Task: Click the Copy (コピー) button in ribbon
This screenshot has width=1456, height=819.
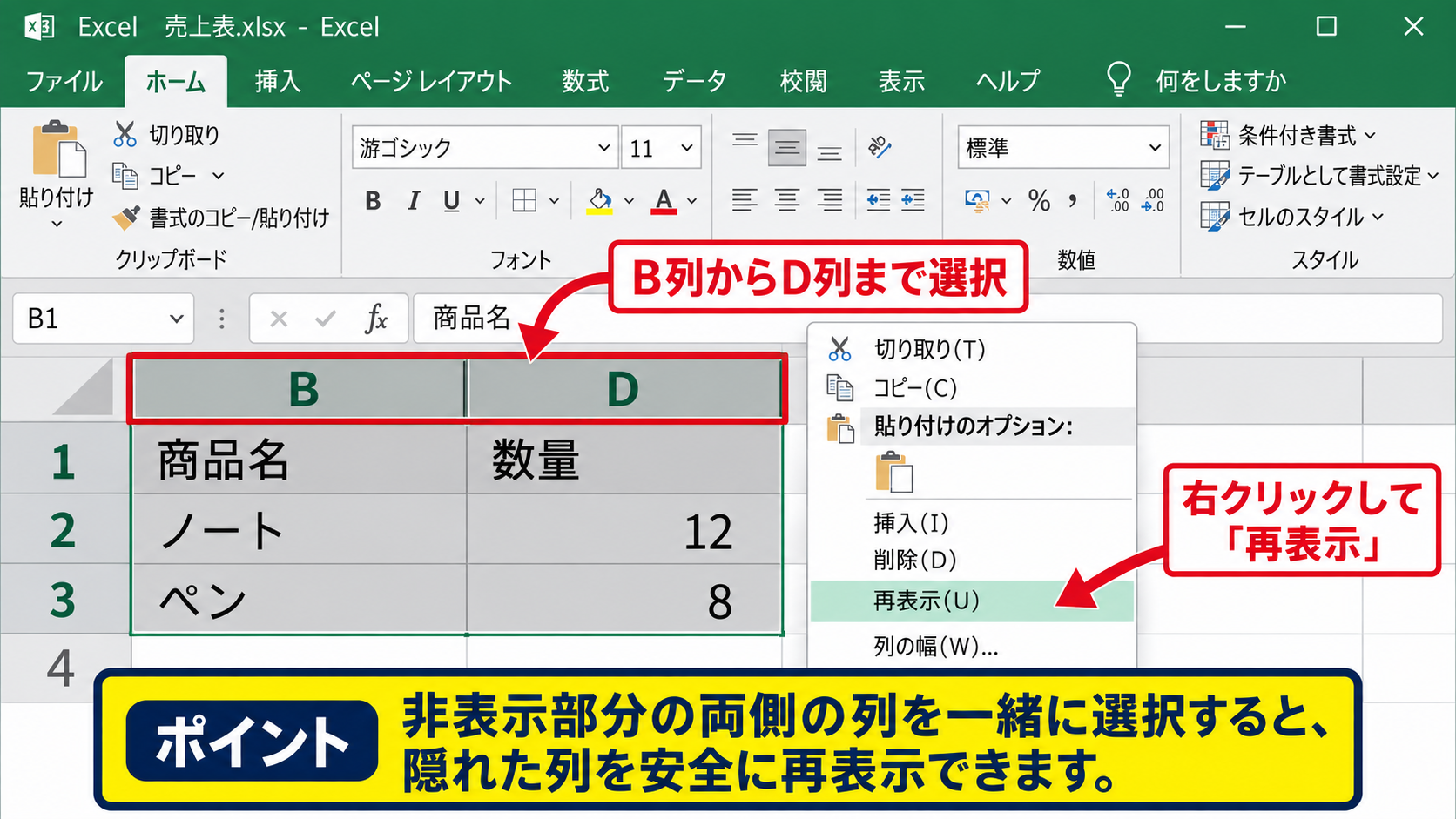Action: pyautogui.click(x=168, y=176)
